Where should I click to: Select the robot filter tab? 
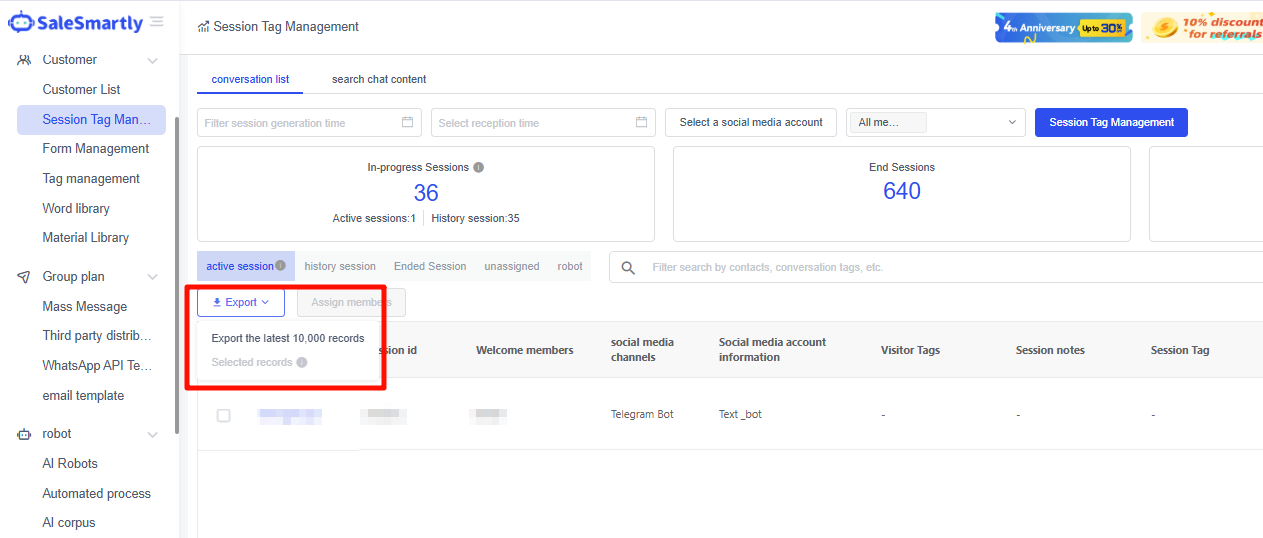[570, 266]
